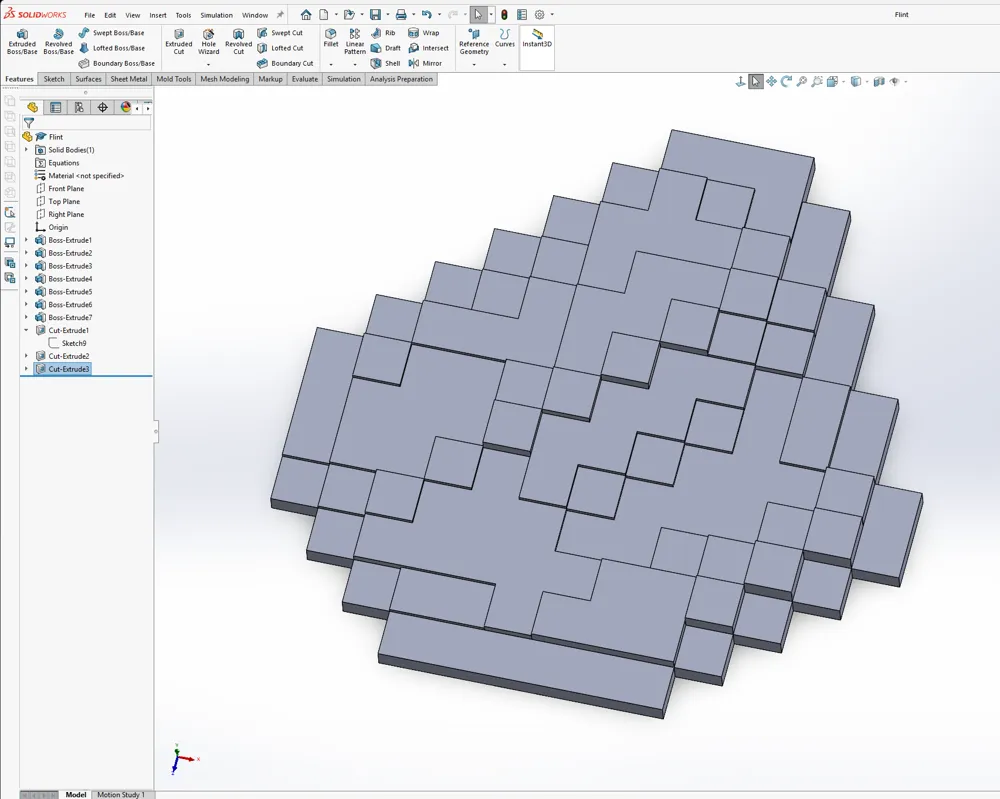Click the Intersect feature

point(428,48)
